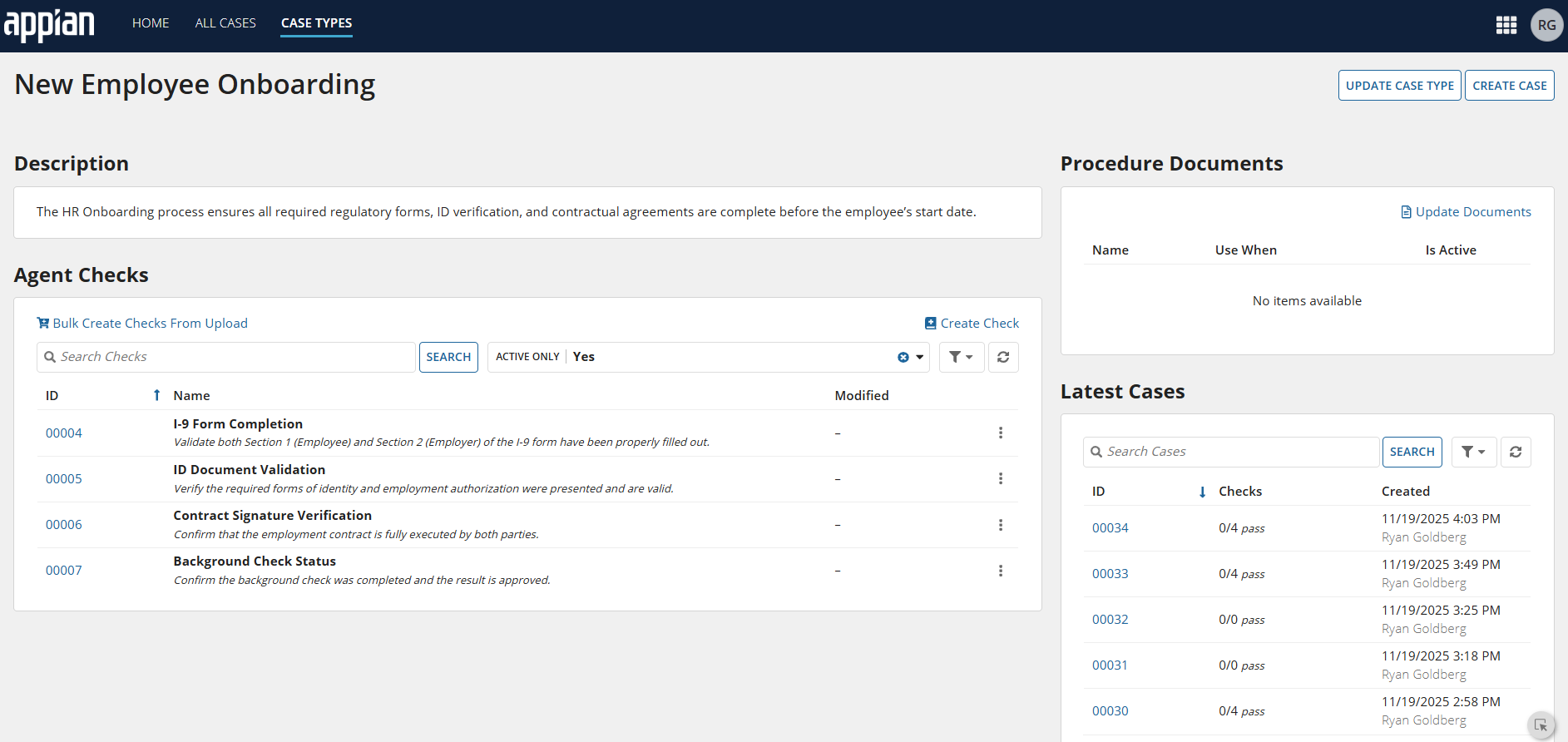This screenshot has width=1568, height=742.
Task: Open actions menu for I-9 Form Completion
Action: point(1000,433)
